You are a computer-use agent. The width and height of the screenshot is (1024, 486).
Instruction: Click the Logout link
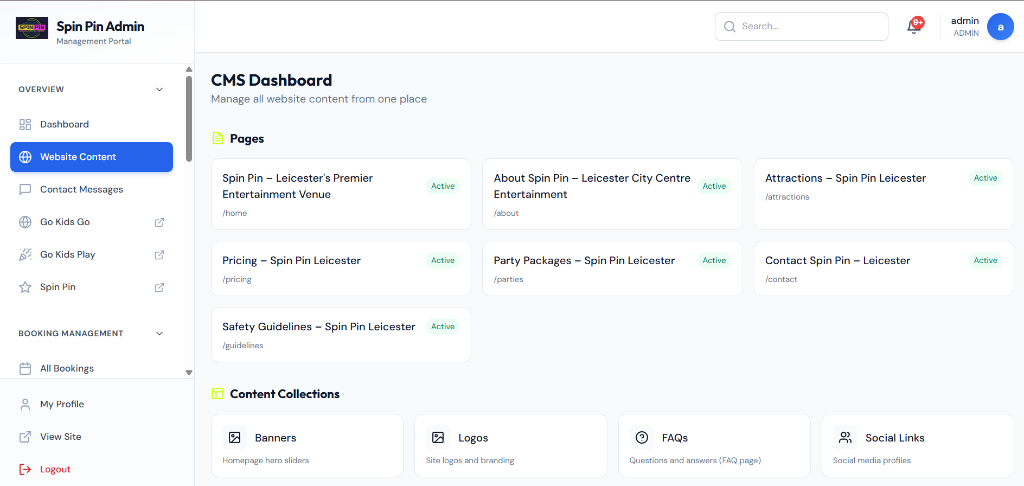[x=91, y=469]
